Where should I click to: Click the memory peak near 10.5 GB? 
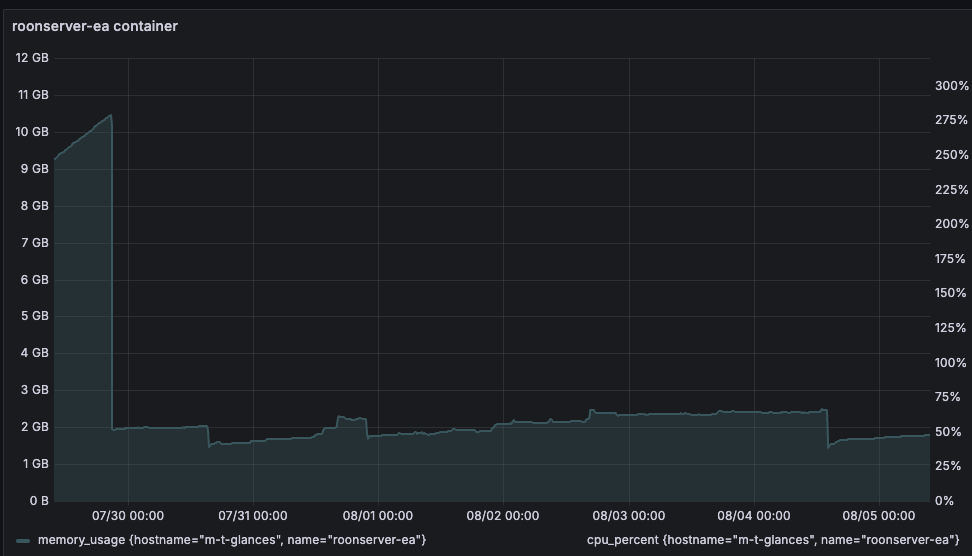click(109, 116)
